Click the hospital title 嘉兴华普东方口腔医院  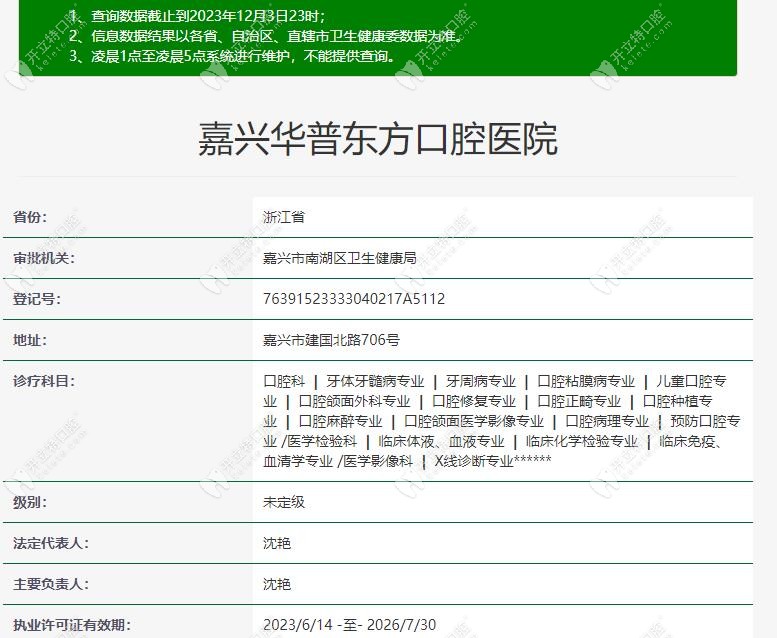point(378,139)
